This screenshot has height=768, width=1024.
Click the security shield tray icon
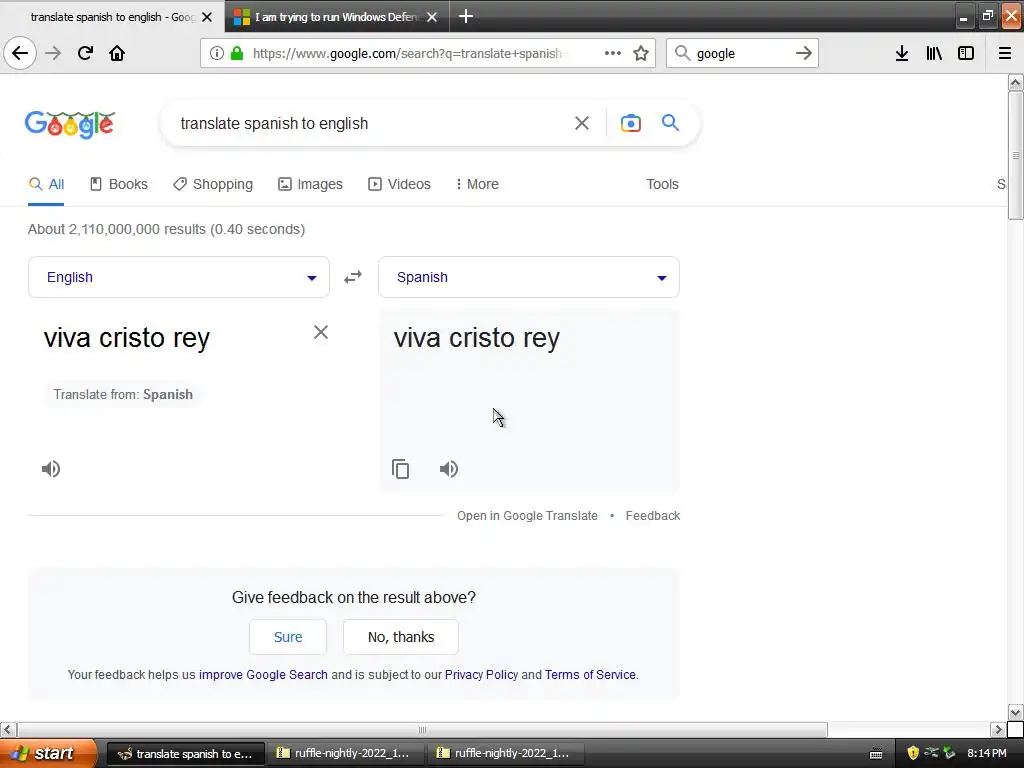(x=913, y=753)
